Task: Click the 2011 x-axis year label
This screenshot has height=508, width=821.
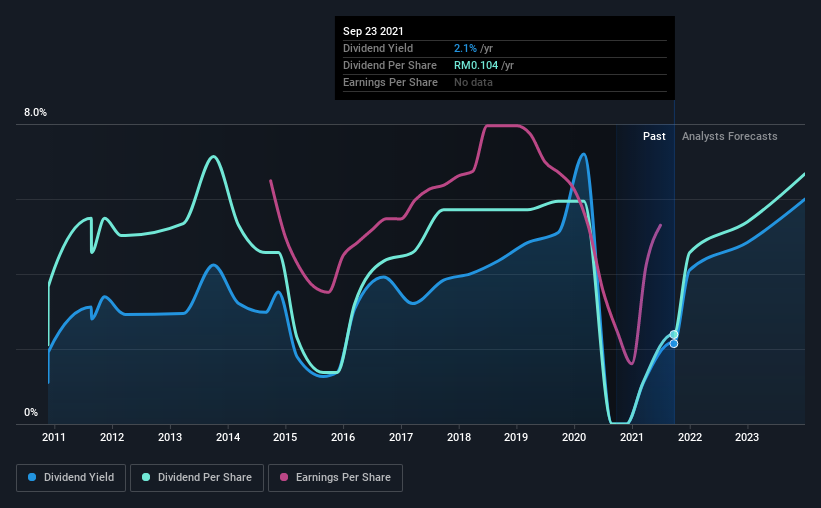Action: pyautogui.click(x=53, y=437)
